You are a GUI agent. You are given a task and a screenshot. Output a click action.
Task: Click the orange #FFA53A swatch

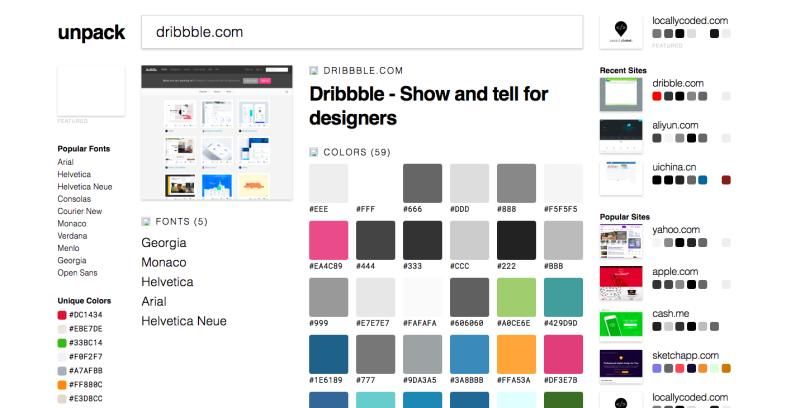(x=516, y=354)
